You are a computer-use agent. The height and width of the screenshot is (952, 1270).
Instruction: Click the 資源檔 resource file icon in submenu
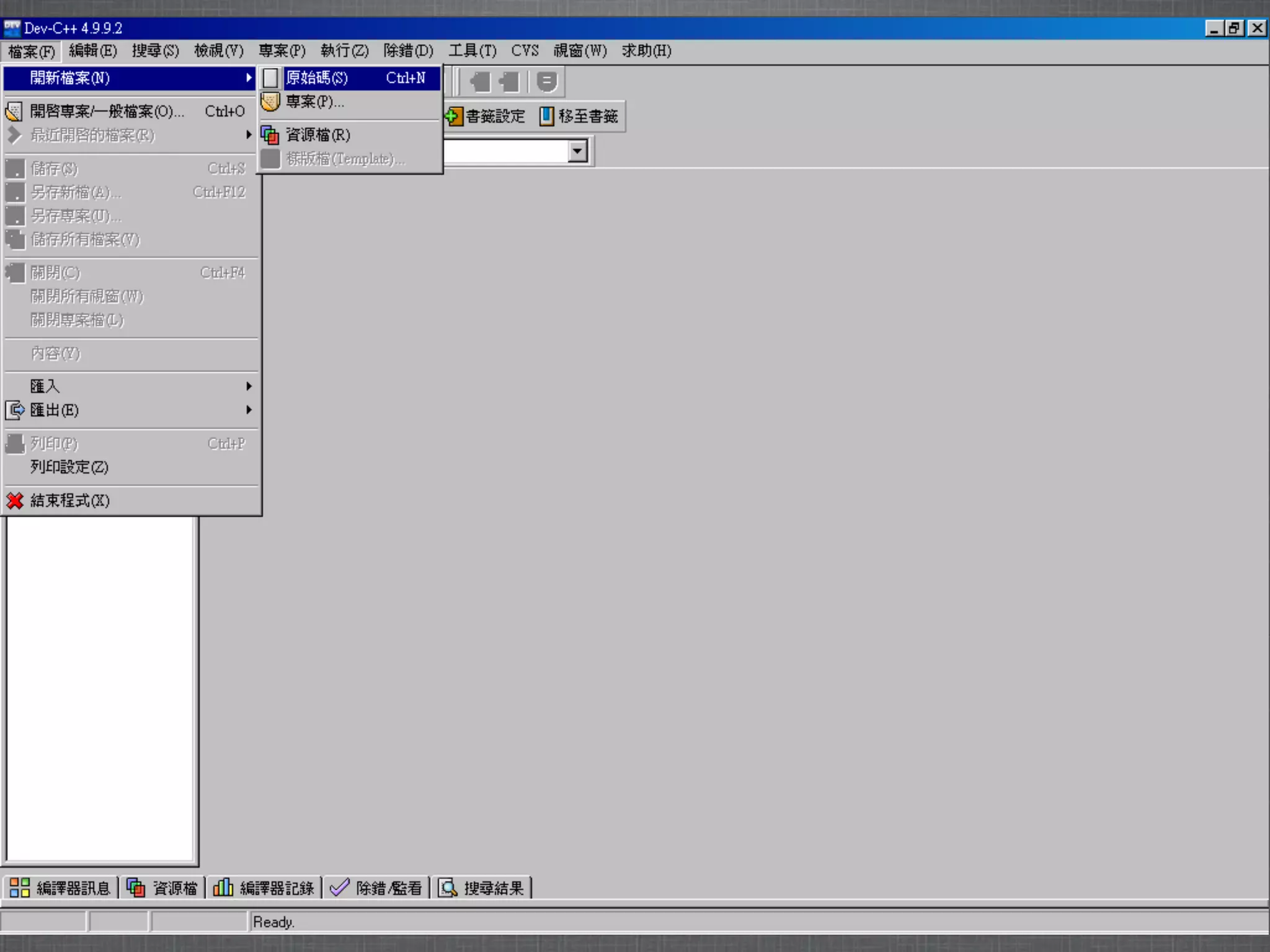[x=270, y=135]
